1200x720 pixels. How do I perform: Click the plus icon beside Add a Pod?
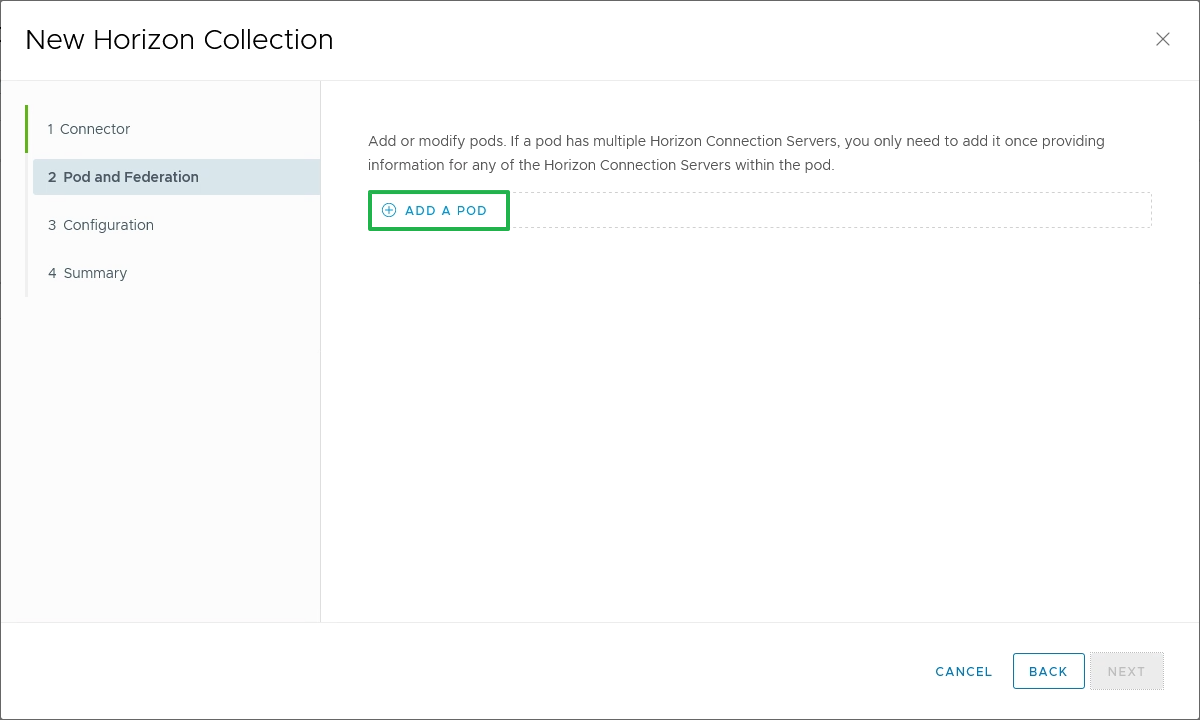click(x=389, y=211)
